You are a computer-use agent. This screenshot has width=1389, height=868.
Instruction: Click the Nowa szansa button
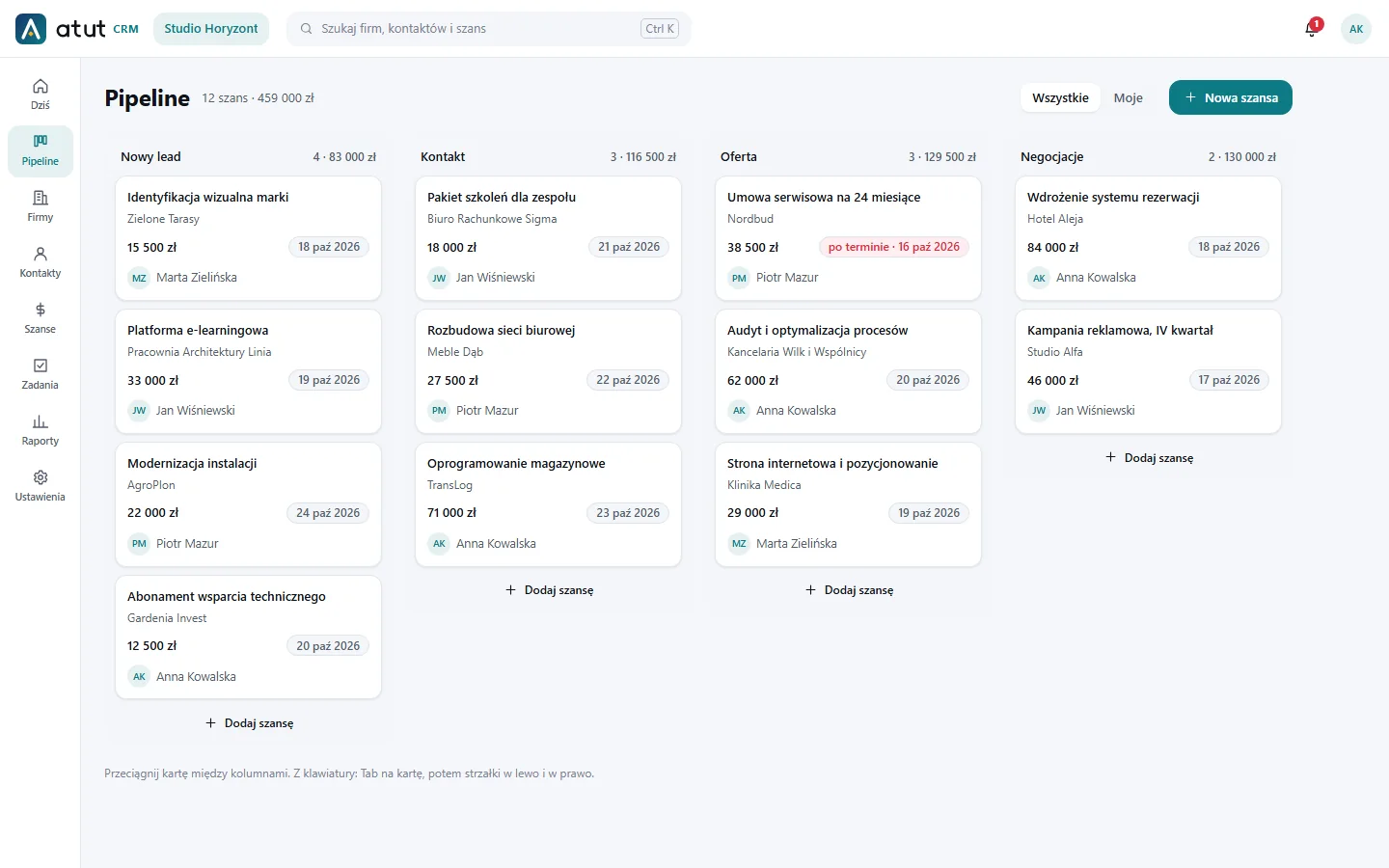pyautogui.click(x=1231, y=97)
